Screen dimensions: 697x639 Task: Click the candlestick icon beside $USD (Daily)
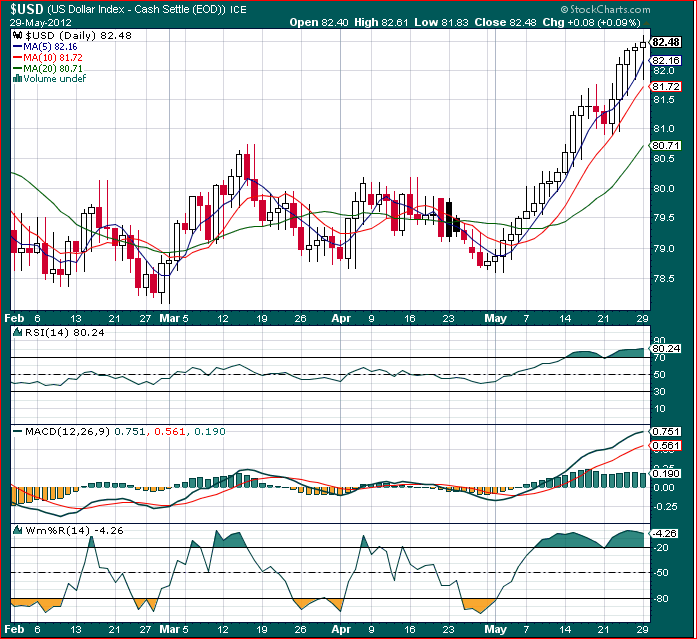click(17, 36)
